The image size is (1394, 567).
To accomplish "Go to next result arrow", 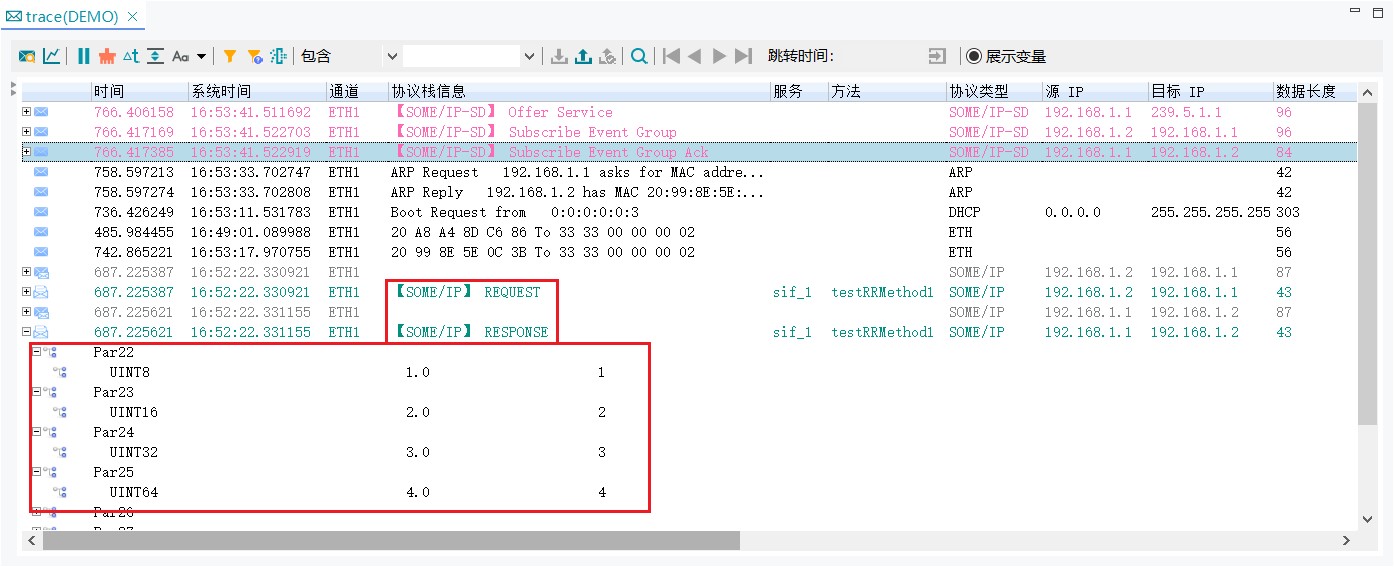I will (719, 57).
